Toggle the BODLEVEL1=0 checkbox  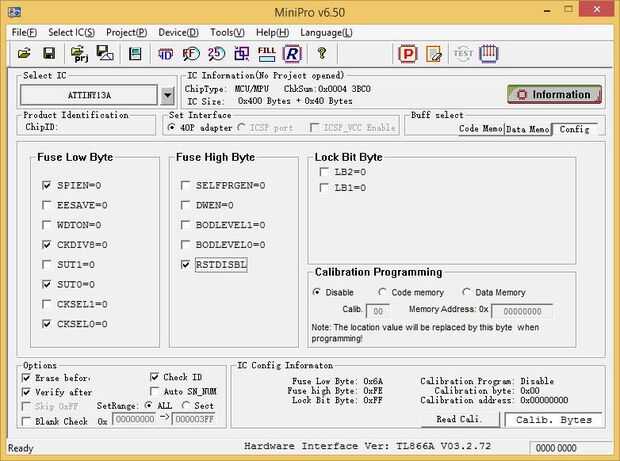pyautogui.click(x=185, y=225)
